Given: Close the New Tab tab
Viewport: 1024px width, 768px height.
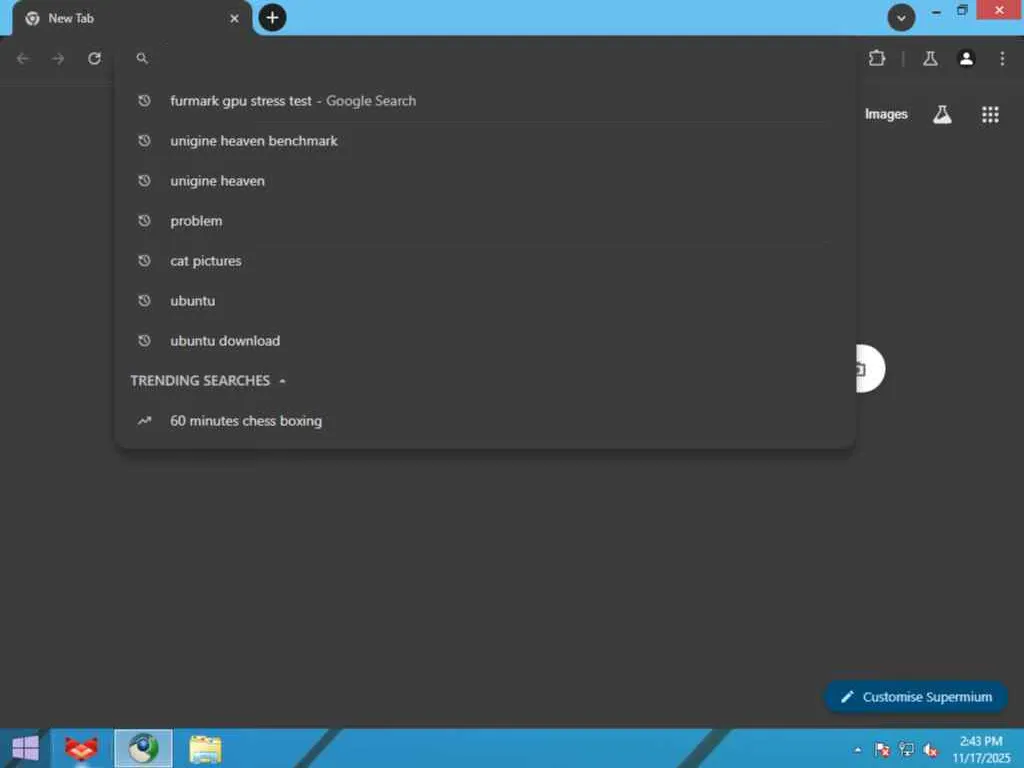Looking at the screenshot, I should tap(234, 18).
